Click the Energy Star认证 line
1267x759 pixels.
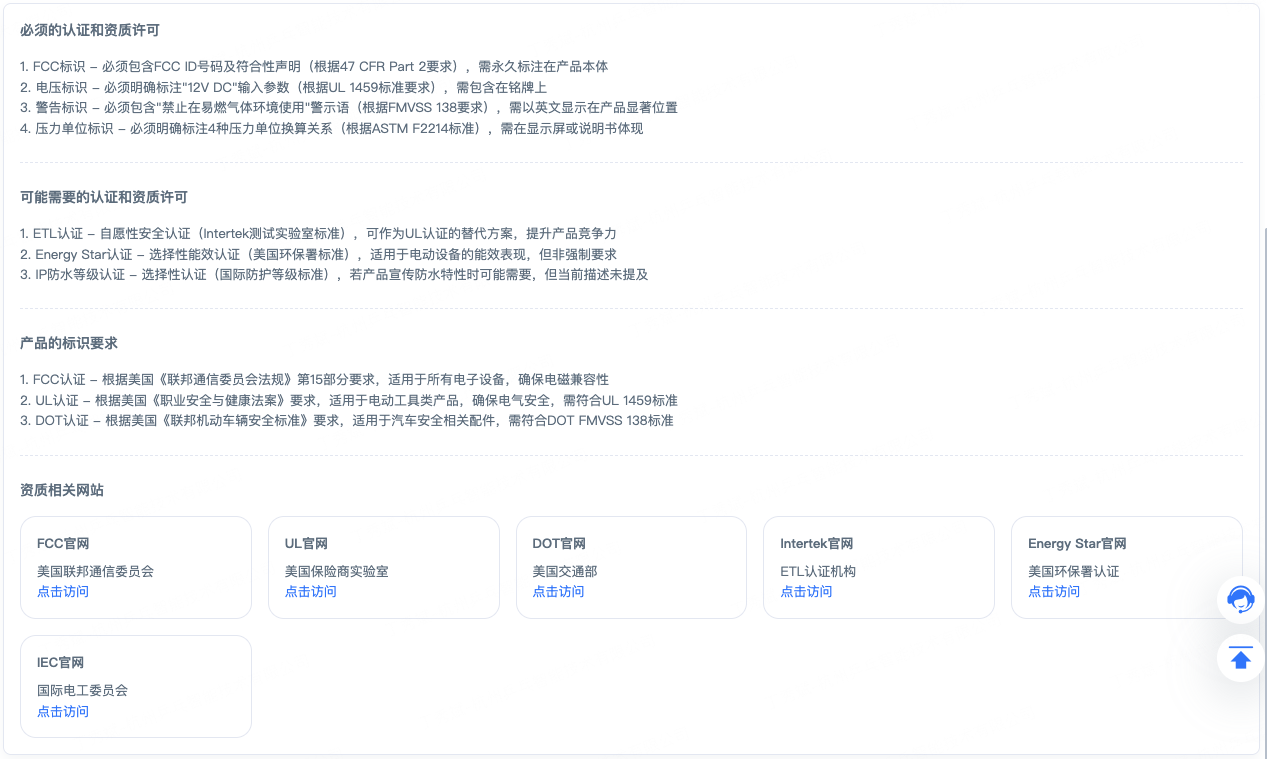click(x=319, y=254)
